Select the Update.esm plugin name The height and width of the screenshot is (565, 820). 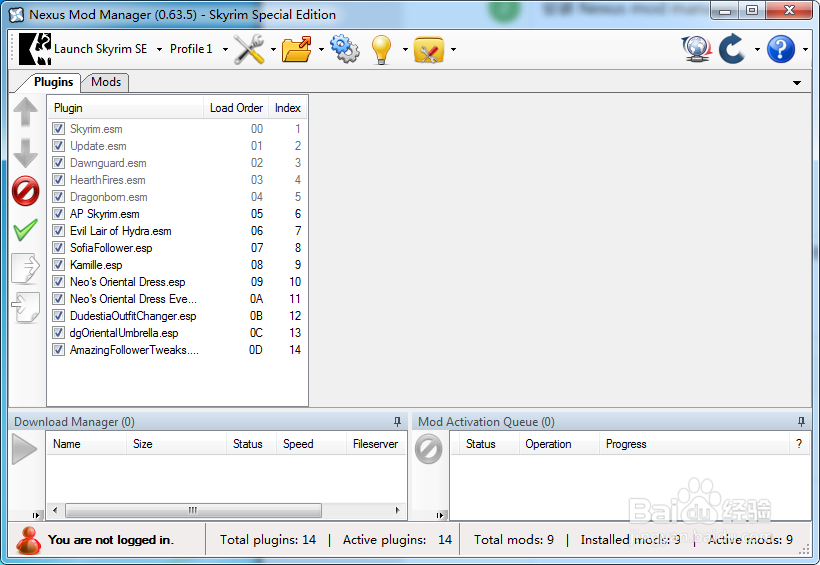(98, 146)
